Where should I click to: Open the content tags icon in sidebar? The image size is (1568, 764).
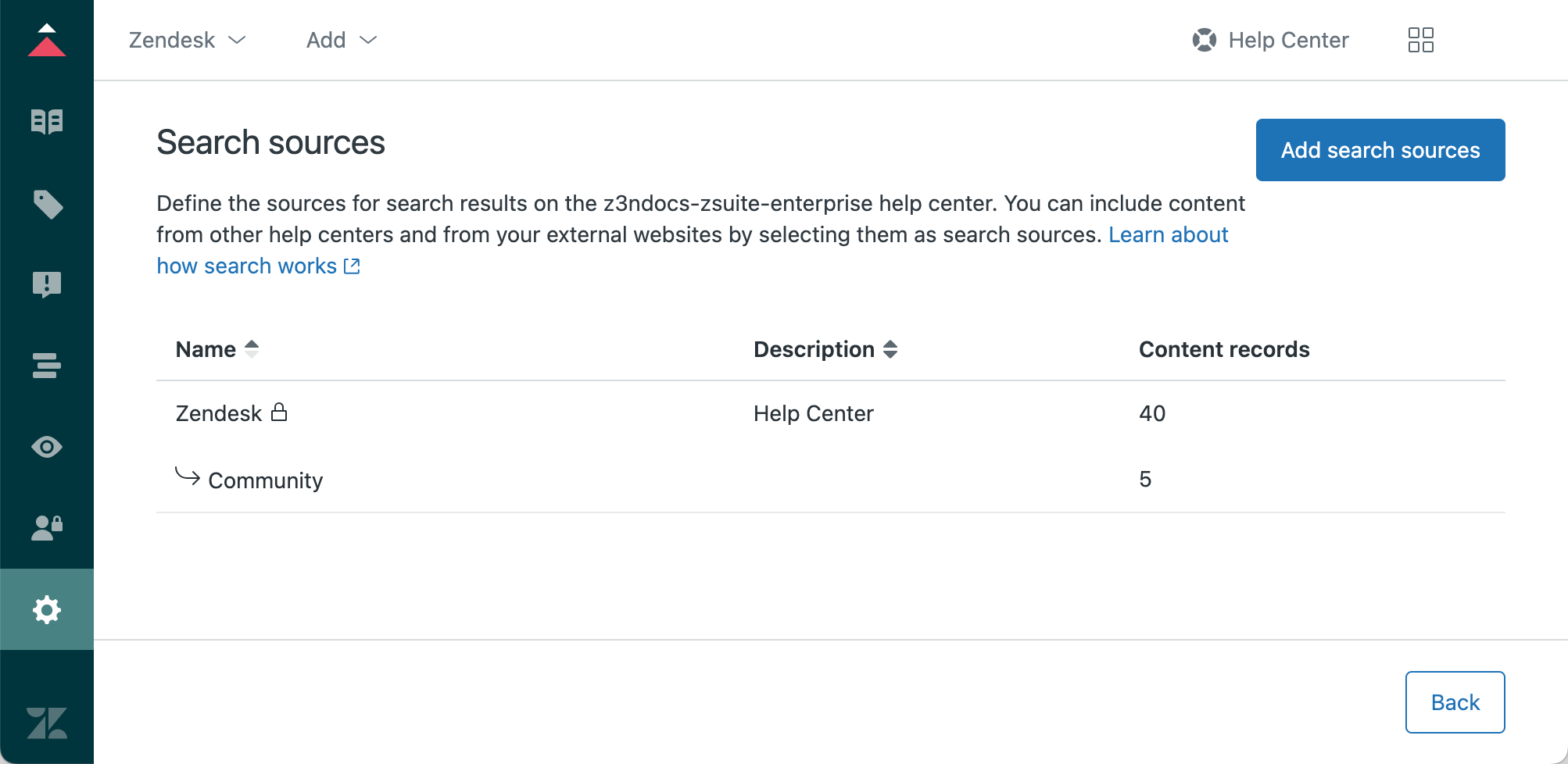47,204
